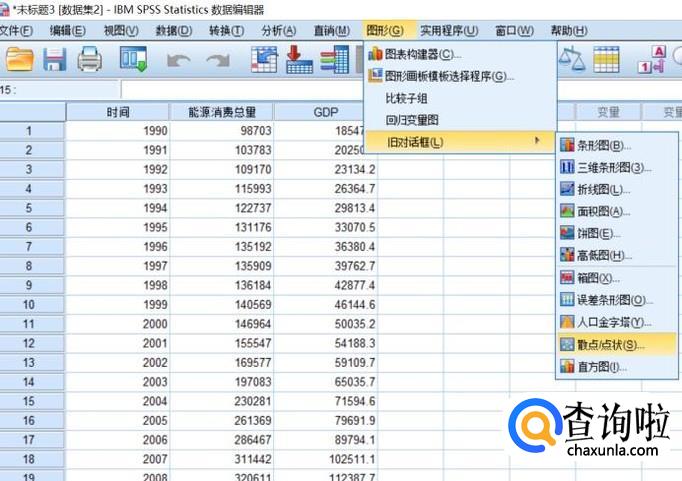The height and width of the screenshot is (481, 682).
Task: Open the 文件(F) menu
Action: (x=17, y=31)
